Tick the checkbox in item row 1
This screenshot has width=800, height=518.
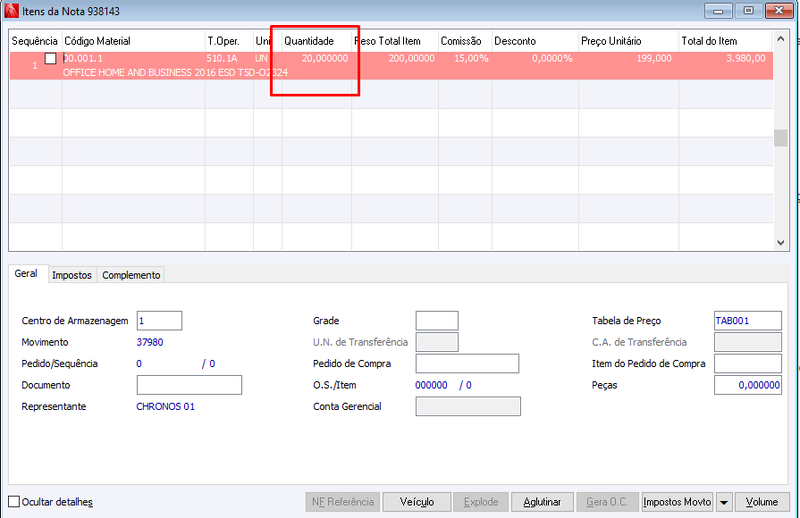51,58
